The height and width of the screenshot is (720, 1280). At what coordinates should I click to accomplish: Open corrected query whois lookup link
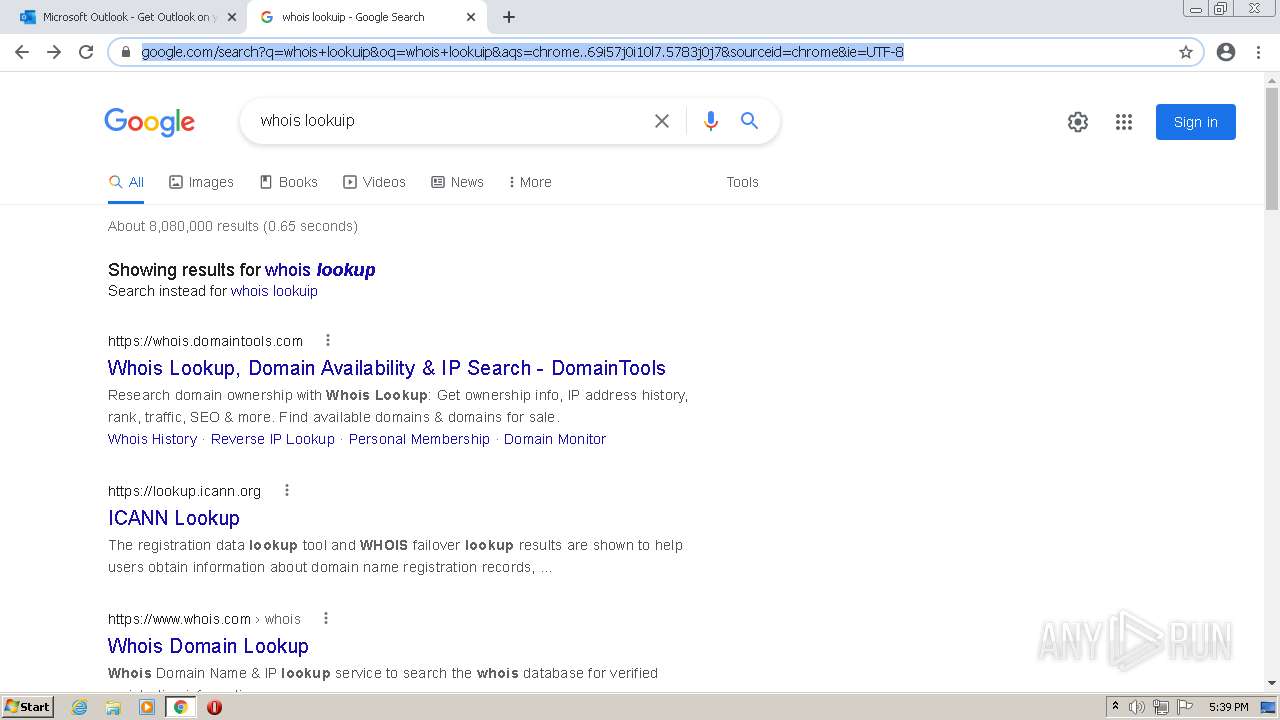pyautogui.click(x=320, y=270)
